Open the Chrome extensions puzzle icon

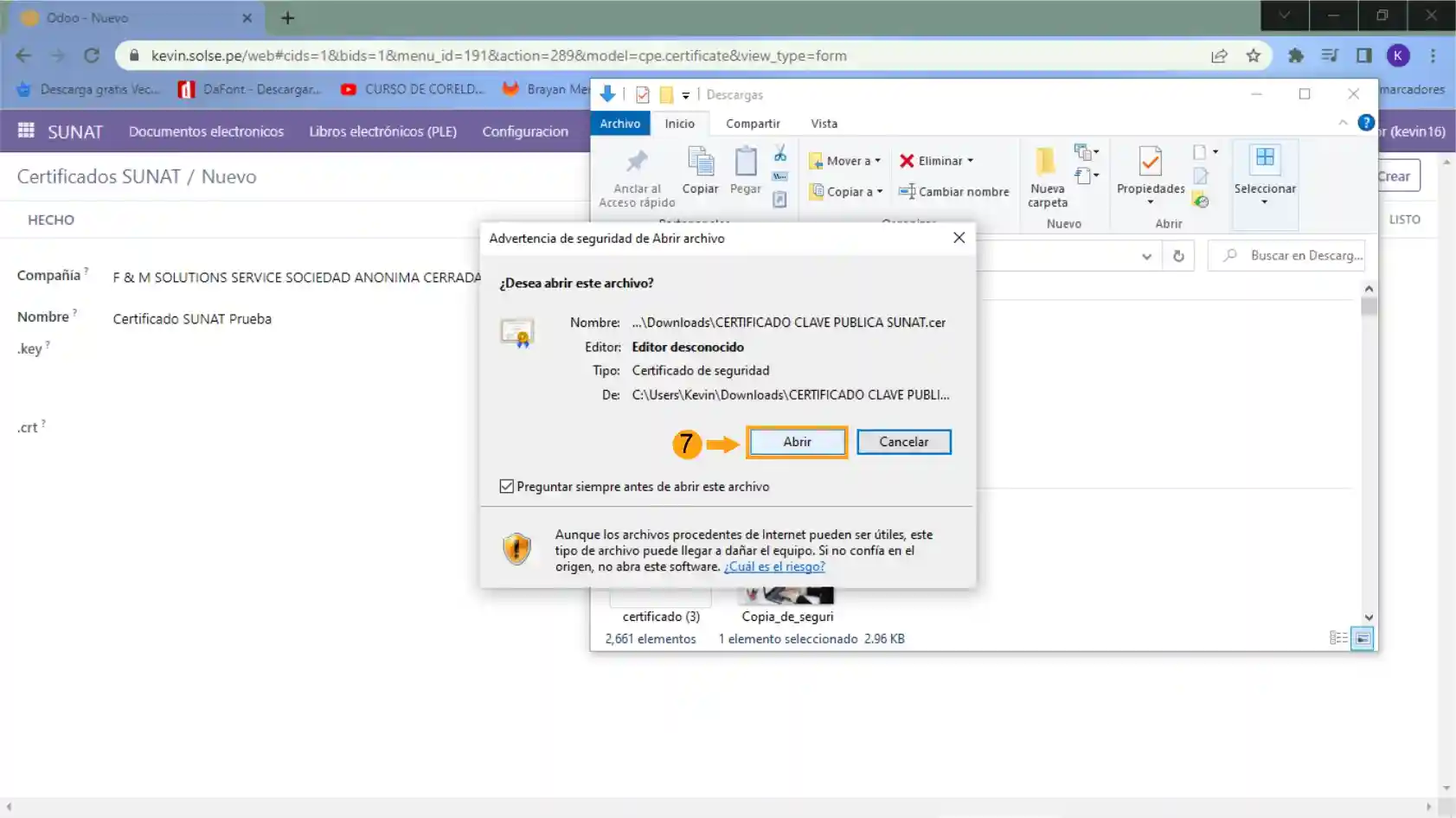click(1295, 55)
